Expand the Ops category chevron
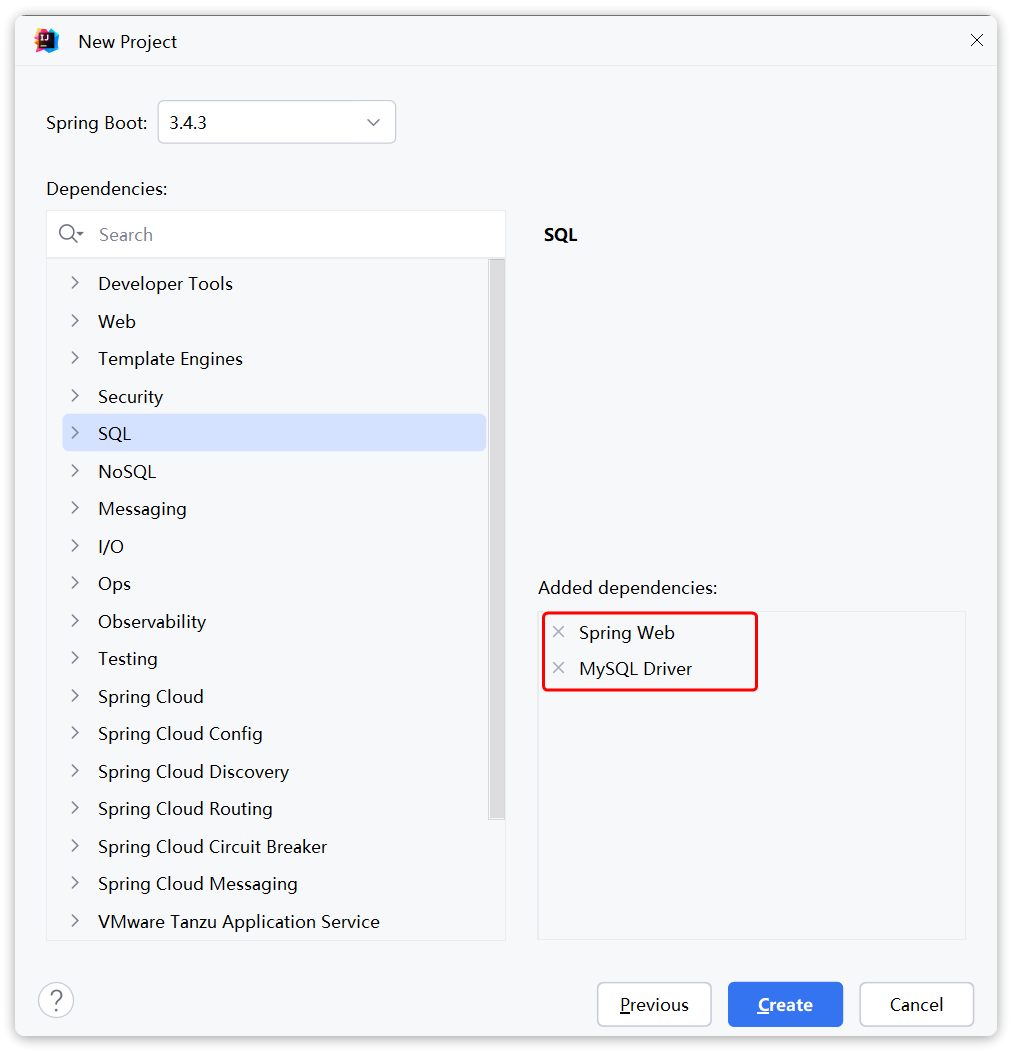 [x=75, y=584]
